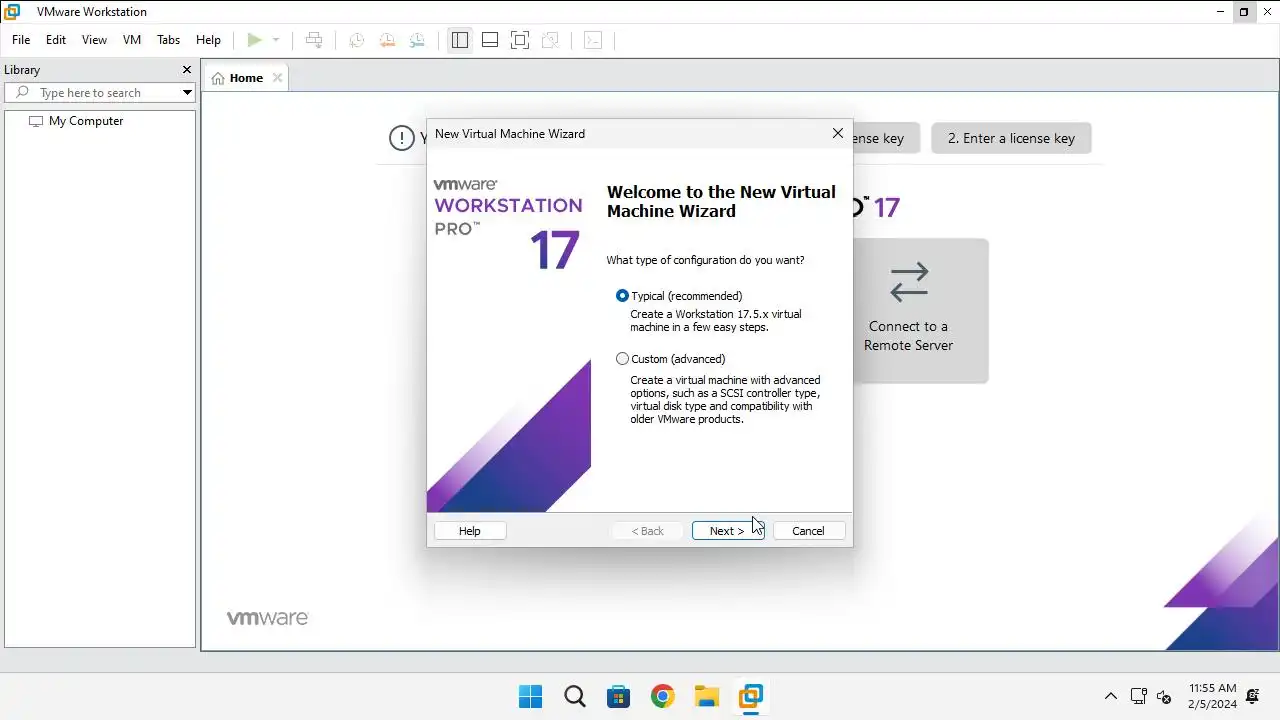Expand the Library search dropdown arrow
1280x720 pixels.
187,92
